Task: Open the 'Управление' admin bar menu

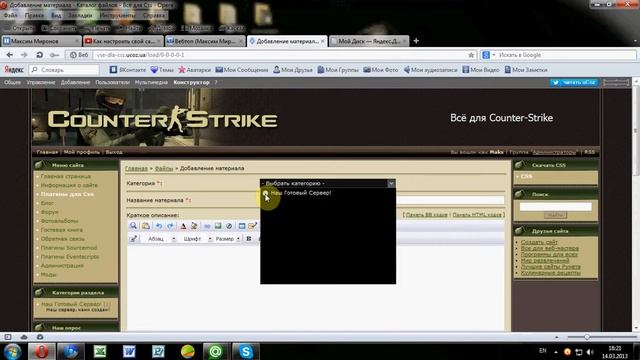Action: click(41, 82)
